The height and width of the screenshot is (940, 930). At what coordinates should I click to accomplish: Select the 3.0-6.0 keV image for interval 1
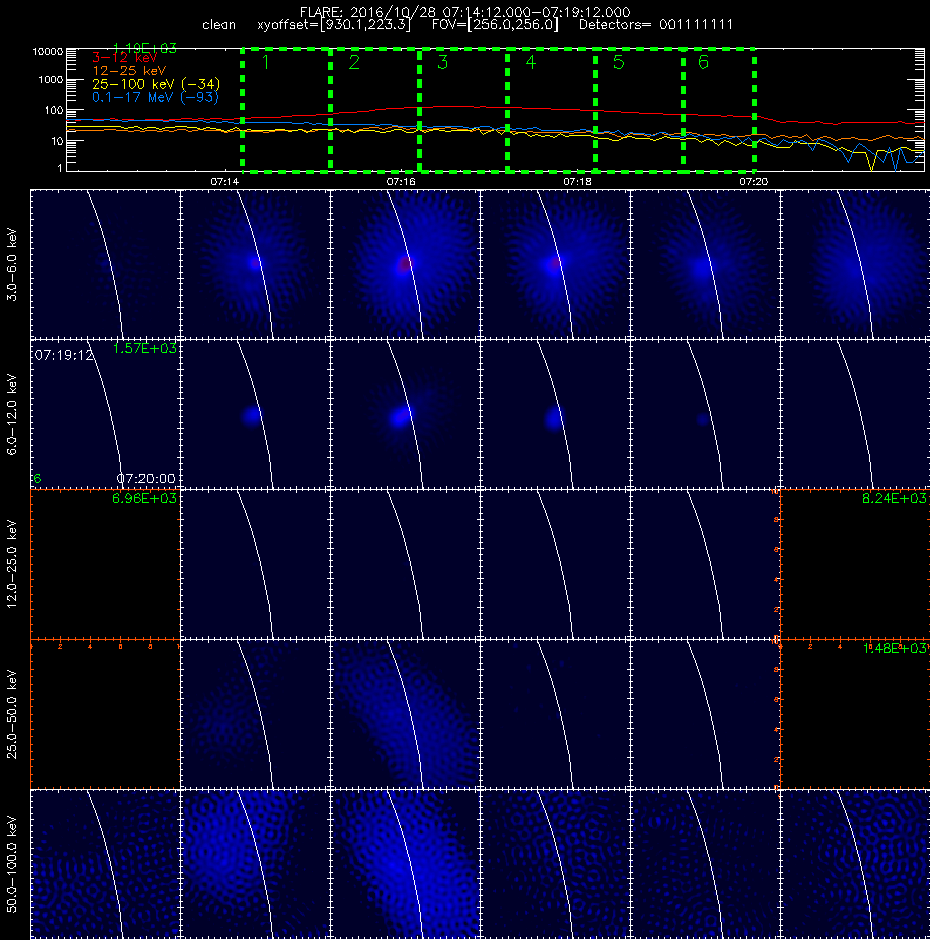coord(105,264)
